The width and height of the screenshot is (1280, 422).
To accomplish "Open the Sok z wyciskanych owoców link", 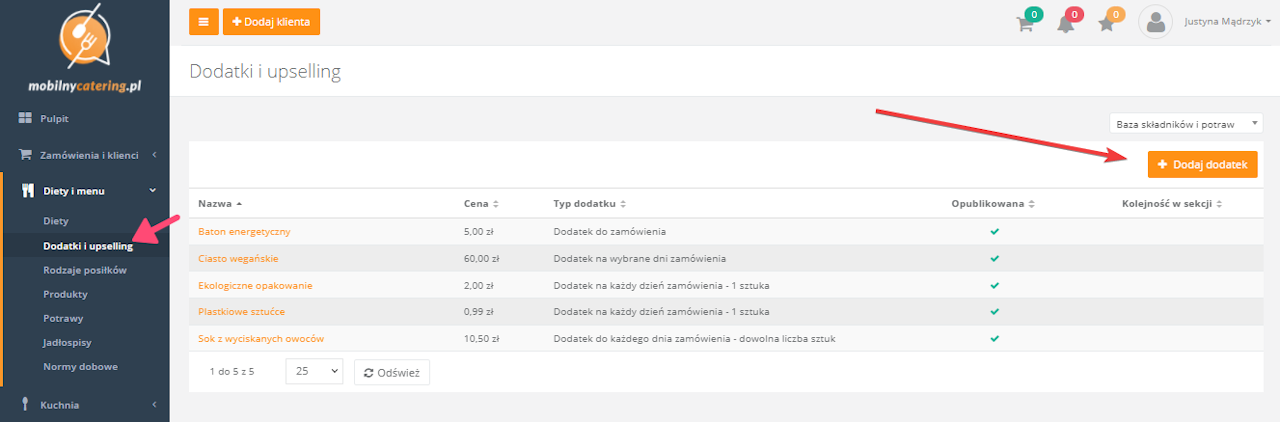I will pyautogui.click(x=261, y=339).
